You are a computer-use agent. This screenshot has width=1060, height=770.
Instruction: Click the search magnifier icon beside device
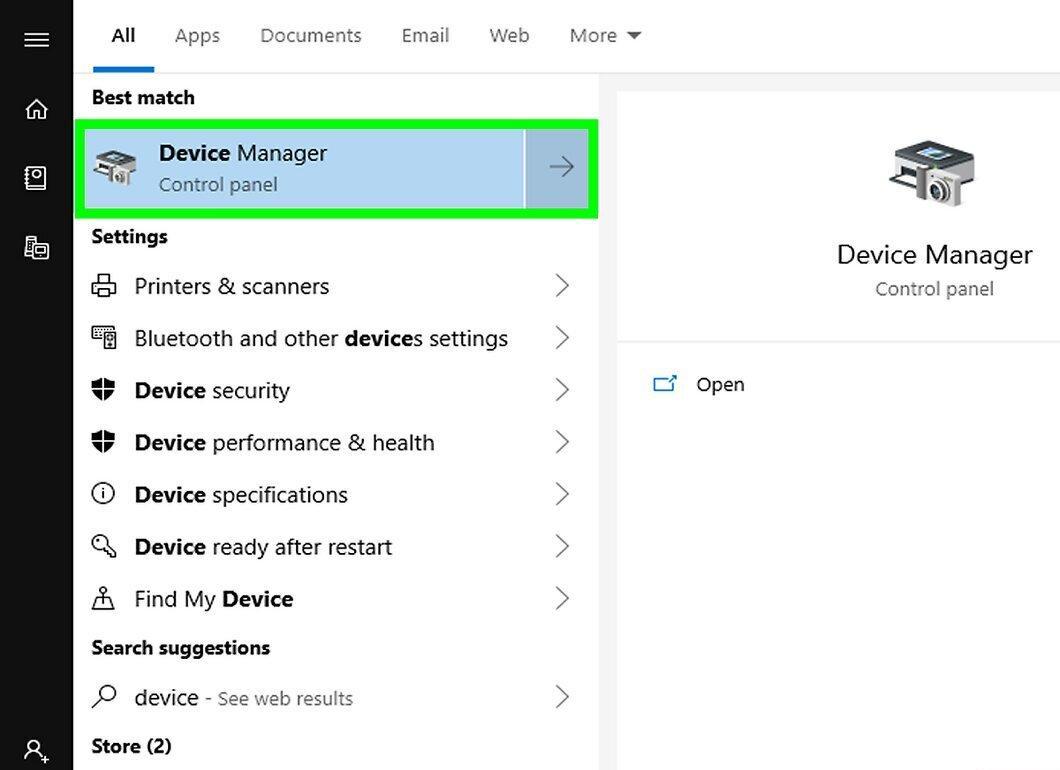tap(103, 696)
